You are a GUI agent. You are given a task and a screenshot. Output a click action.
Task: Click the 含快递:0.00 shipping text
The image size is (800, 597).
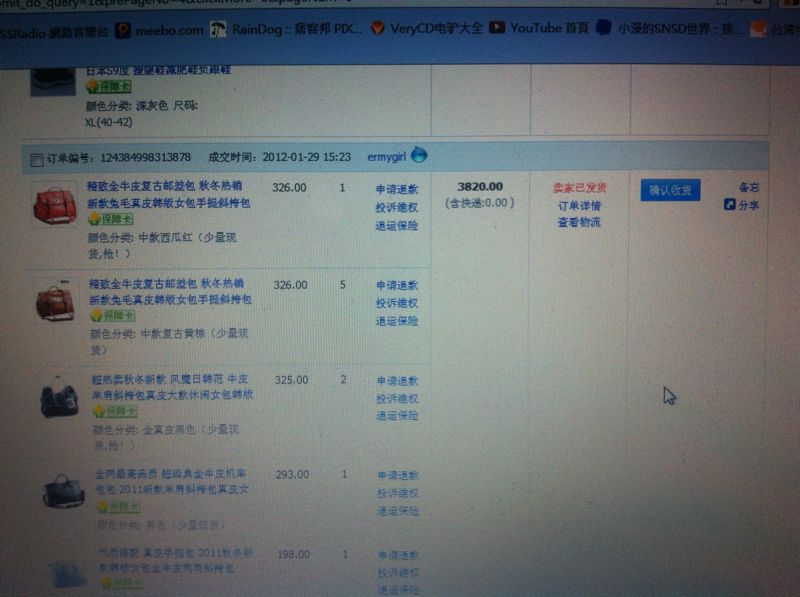[480, 203]
